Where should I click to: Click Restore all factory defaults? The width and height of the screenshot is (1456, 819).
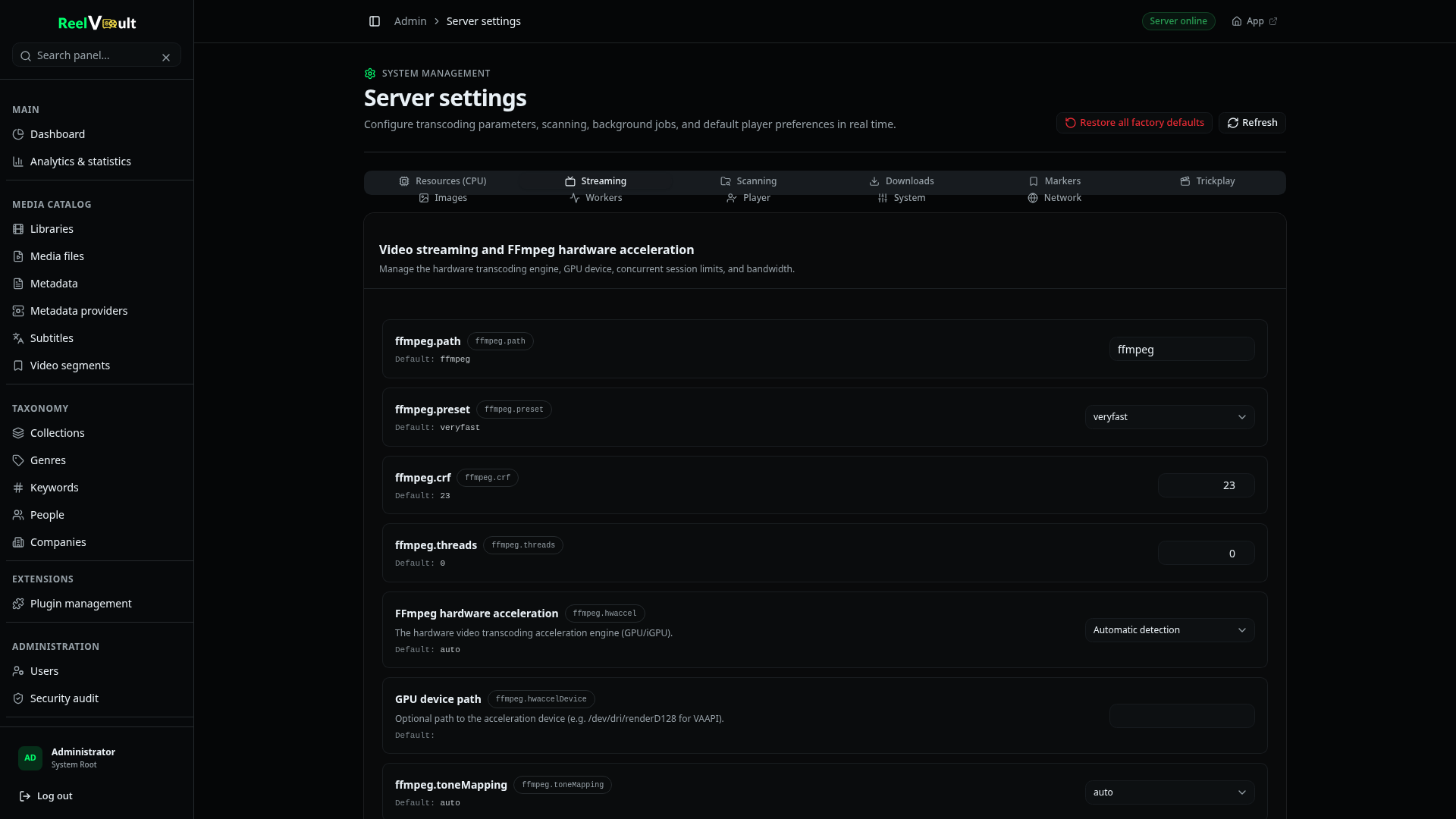point(1134,123)
